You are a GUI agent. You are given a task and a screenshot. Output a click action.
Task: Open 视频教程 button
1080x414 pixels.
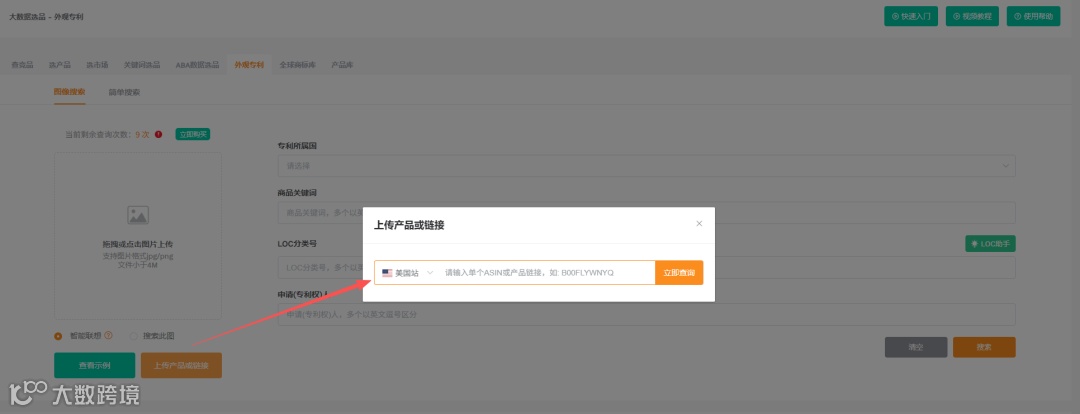tap(972, 16)
